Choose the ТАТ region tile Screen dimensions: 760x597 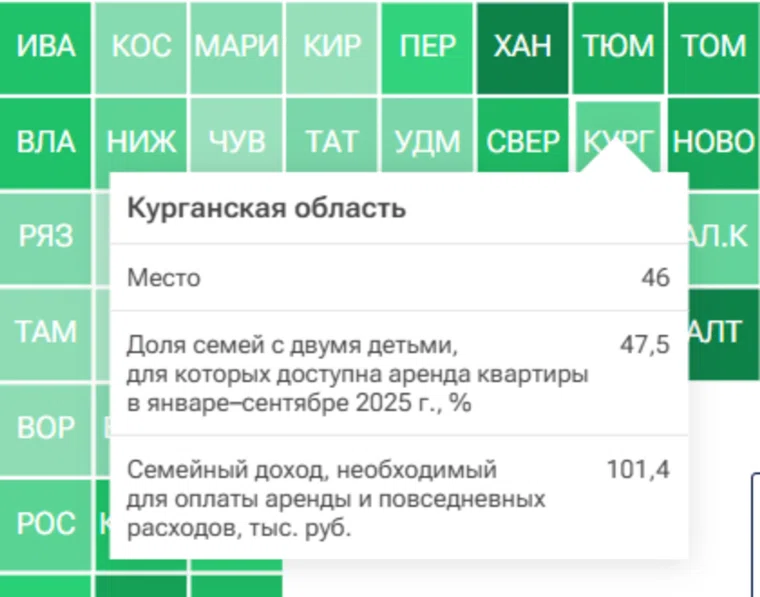pos(332,142)
